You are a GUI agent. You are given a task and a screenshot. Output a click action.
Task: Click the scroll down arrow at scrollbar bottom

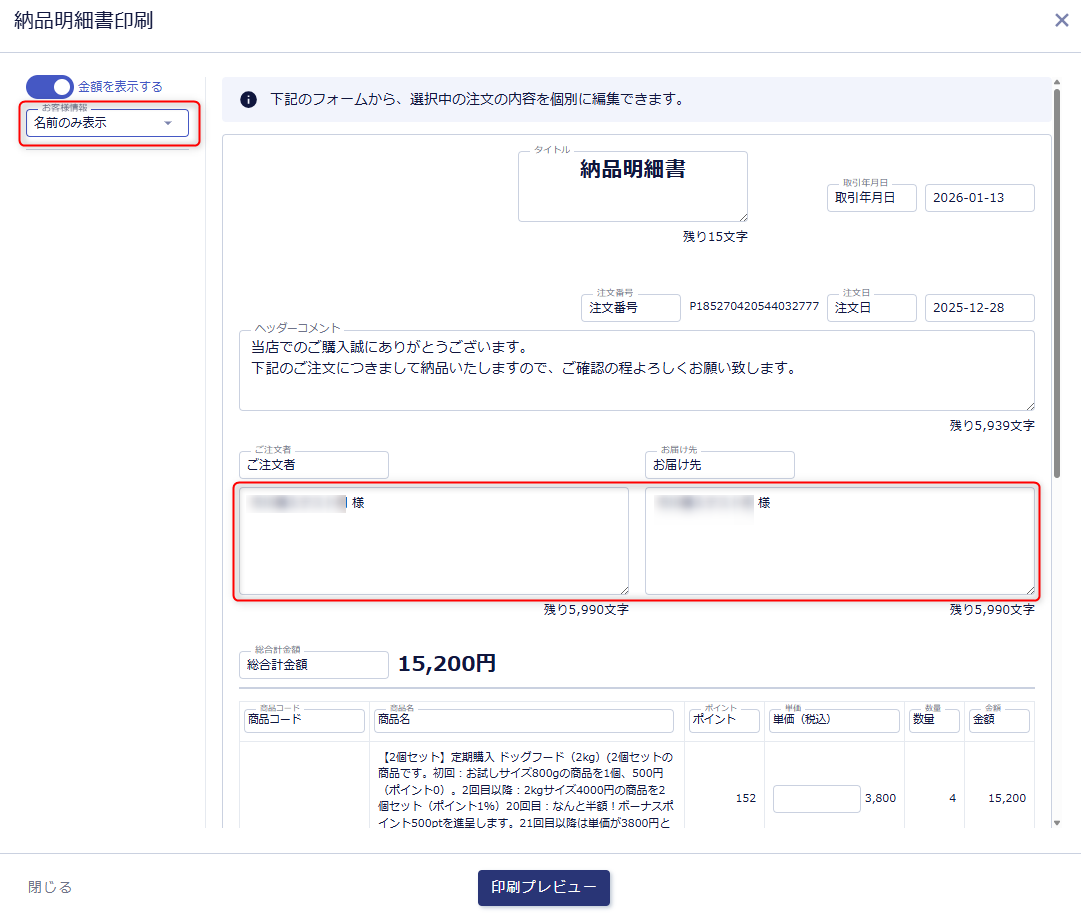point(1058,822)
